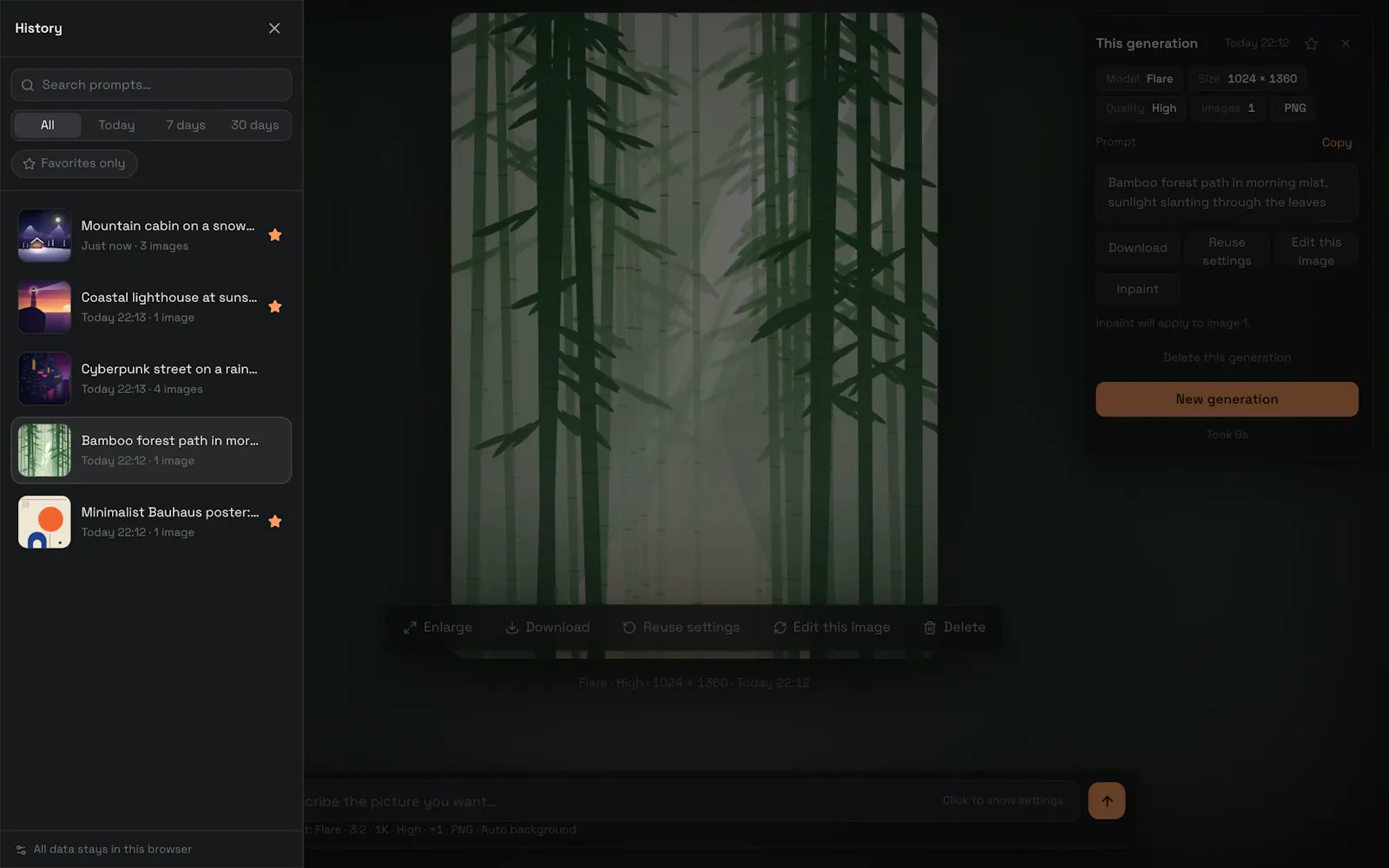The height and width of the screenshot is (868, 1389).
Task: Click the 'All data stays in this browser' notice
Action: tap(104, 850)
